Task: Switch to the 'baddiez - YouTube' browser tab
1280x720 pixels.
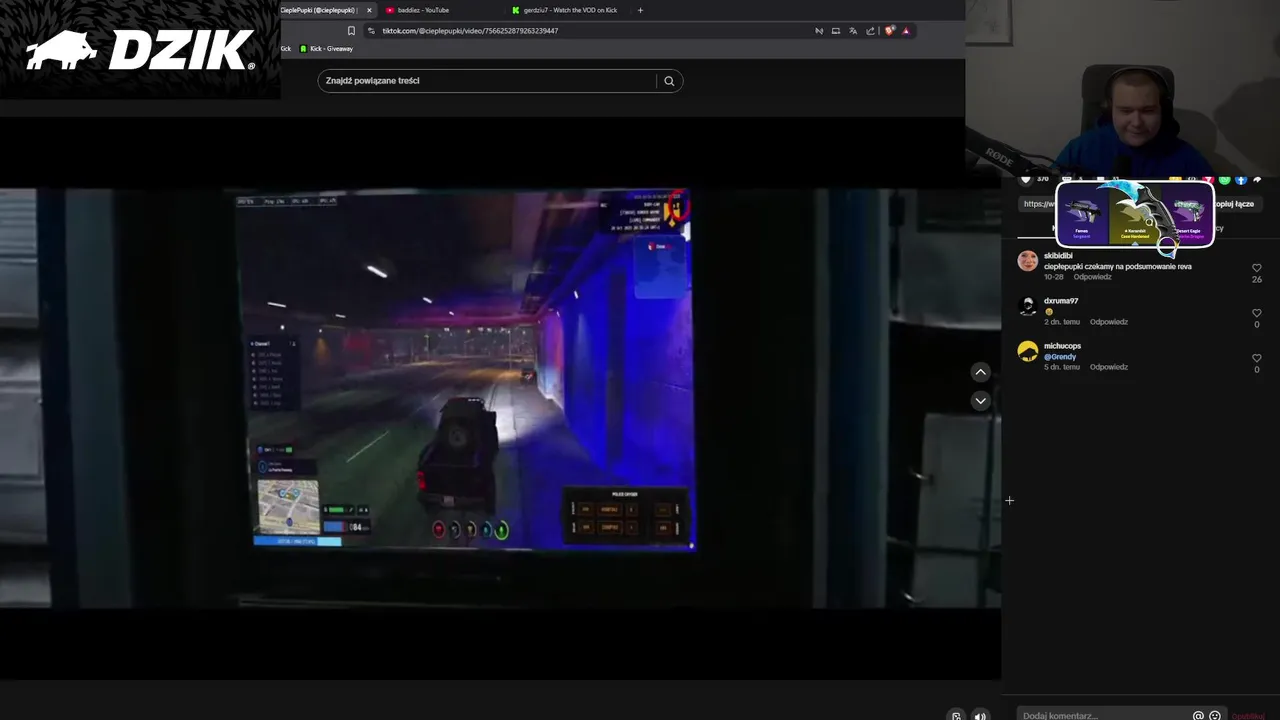Action: [x=423, y=10]
